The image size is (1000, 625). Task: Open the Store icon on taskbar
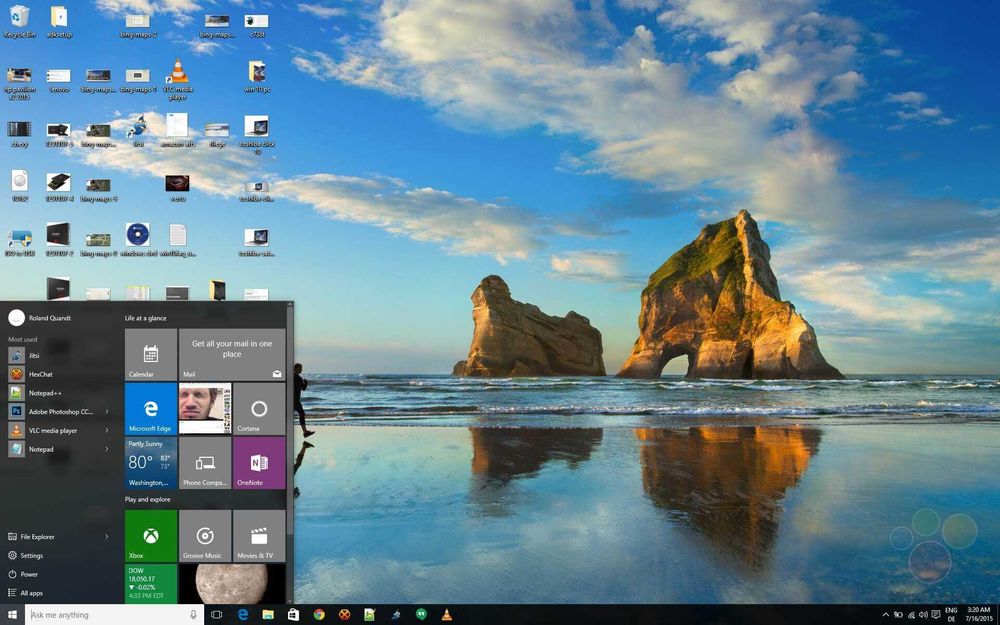click(x=293, y=615)
